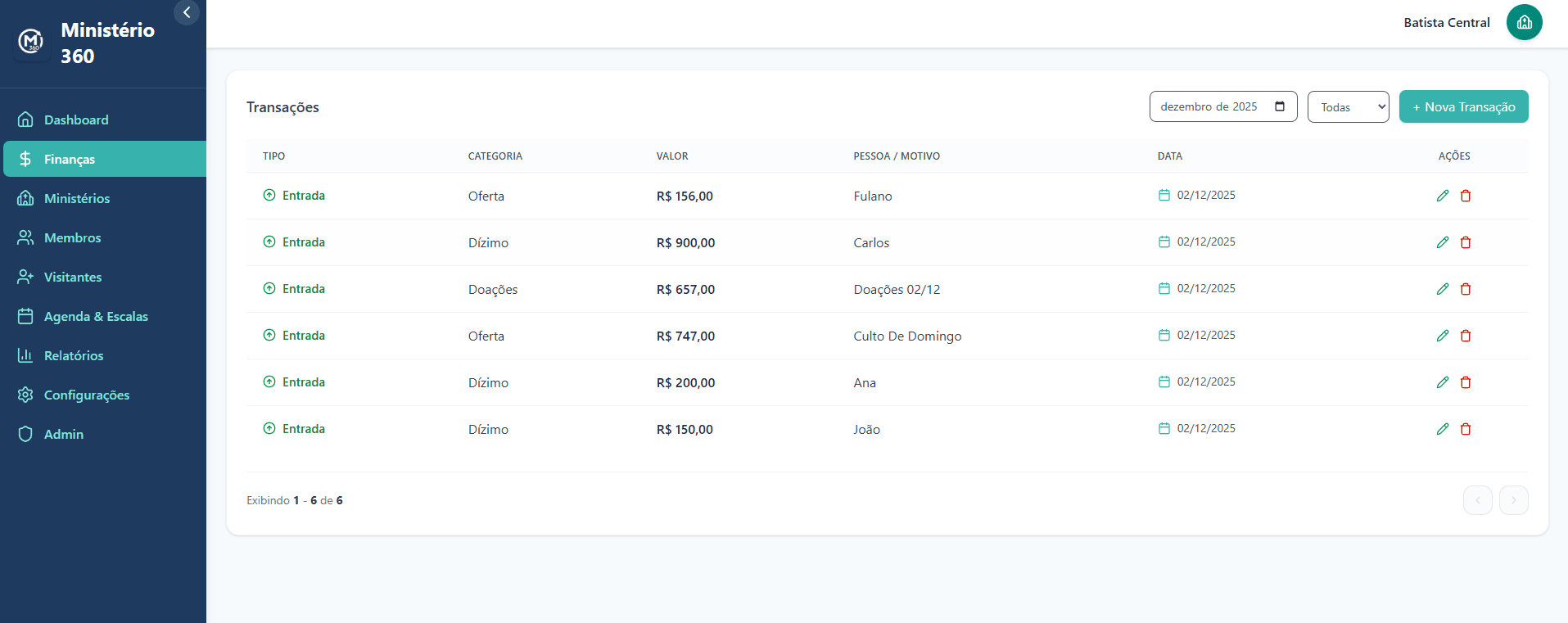Open the Configurações page
The image size is (1568, 623).
[87, 395]
